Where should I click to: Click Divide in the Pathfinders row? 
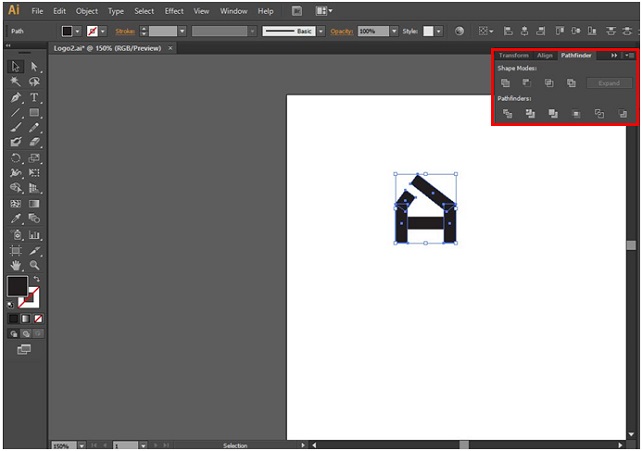507,113
